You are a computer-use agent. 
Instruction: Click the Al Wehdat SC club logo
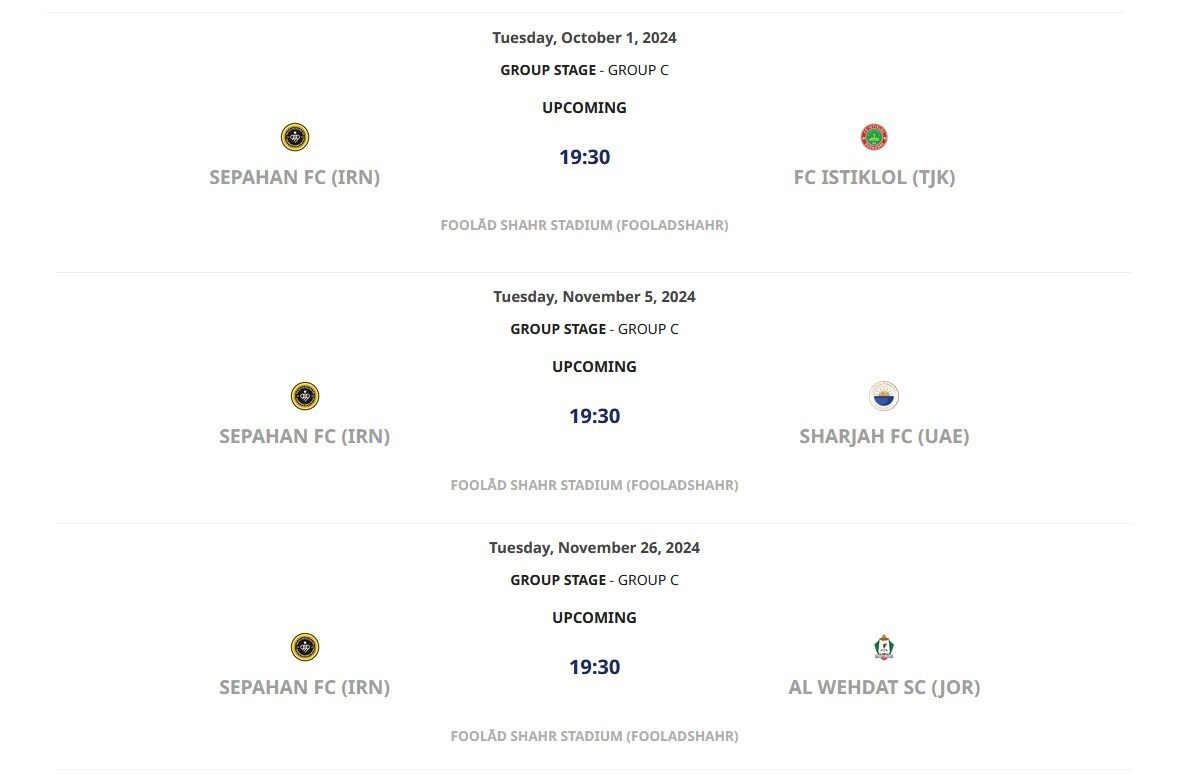884,647
